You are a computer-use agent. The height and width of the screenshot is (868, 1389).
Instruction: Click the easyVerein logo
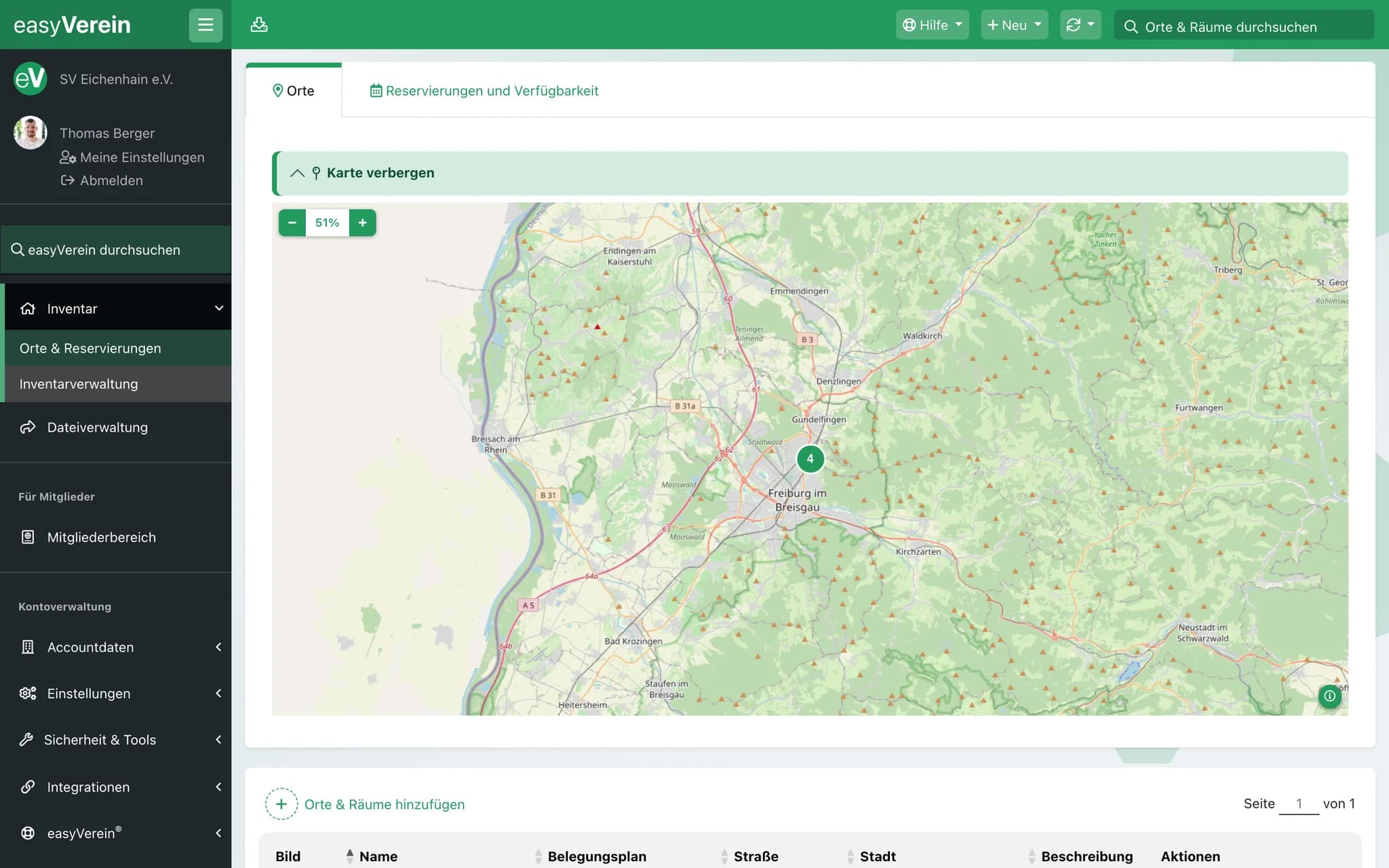pos(72,25)
